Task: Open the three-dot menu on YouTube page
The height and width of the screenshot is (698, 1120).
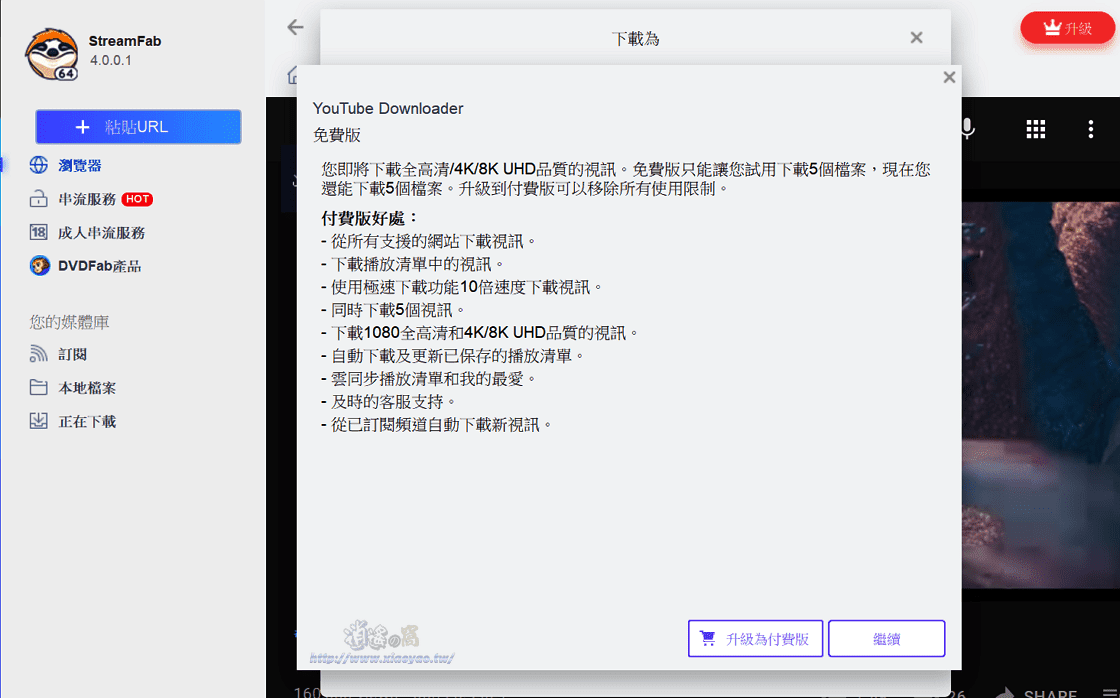Action: click(1091, 129)
